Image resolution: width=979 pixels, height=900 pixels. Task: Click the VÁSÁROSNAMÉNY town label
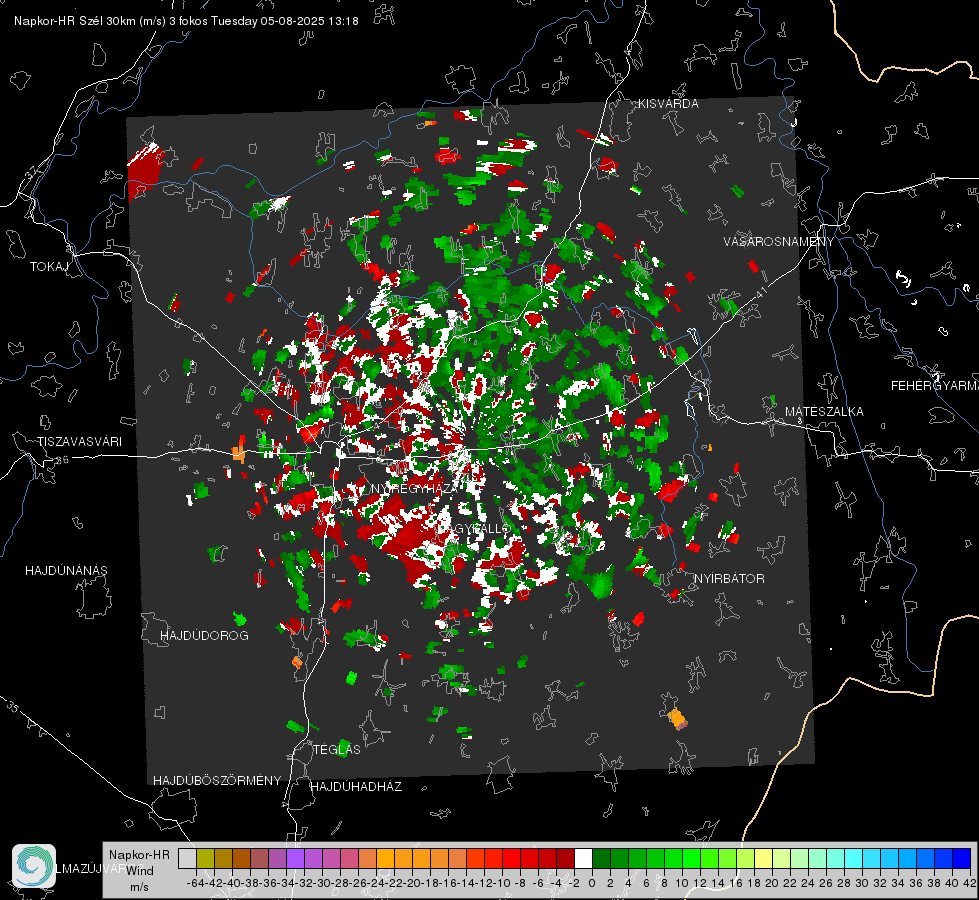click(x=779, y=242)
